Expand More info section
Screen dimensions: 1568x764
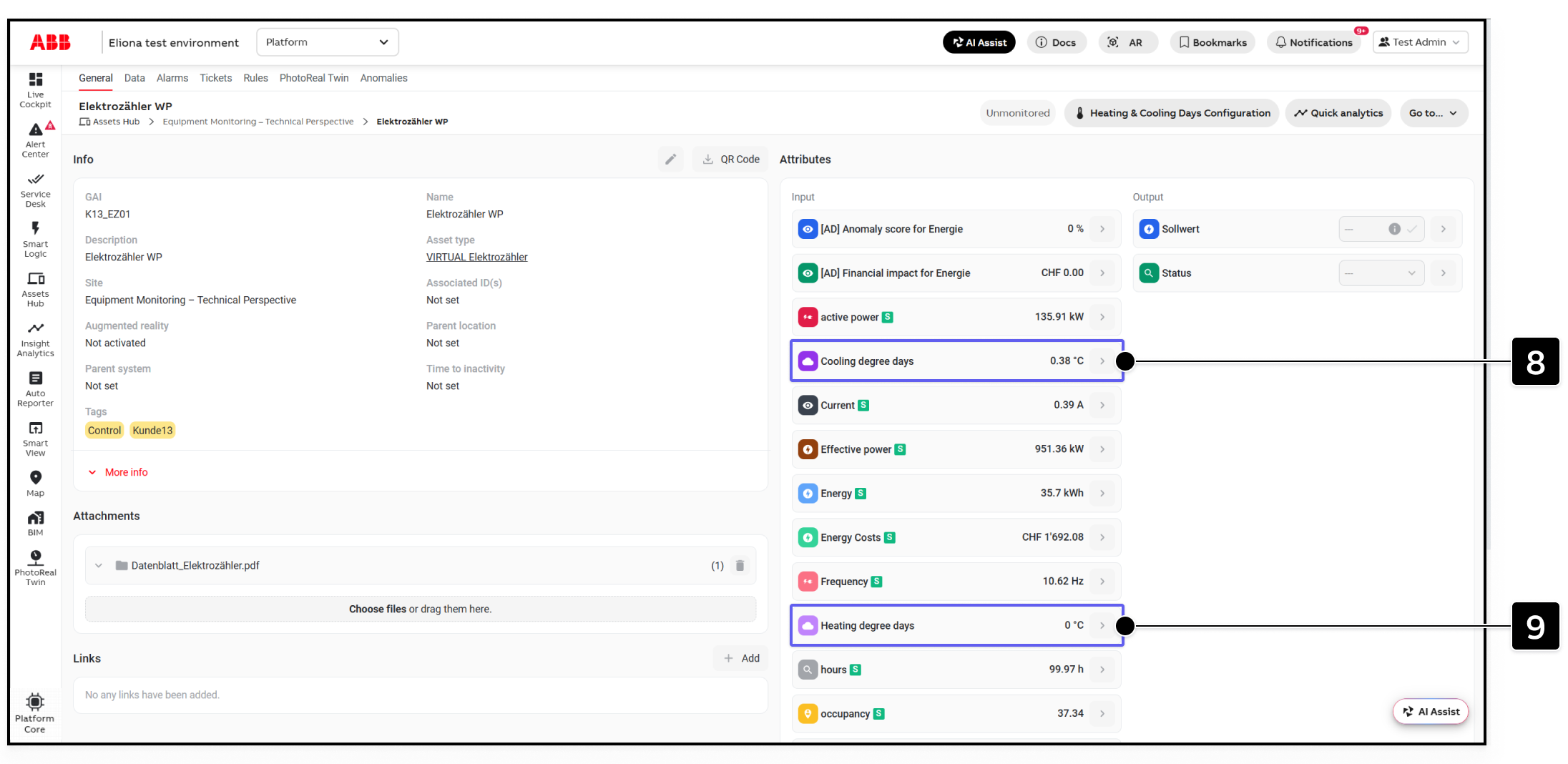[118, 472]
